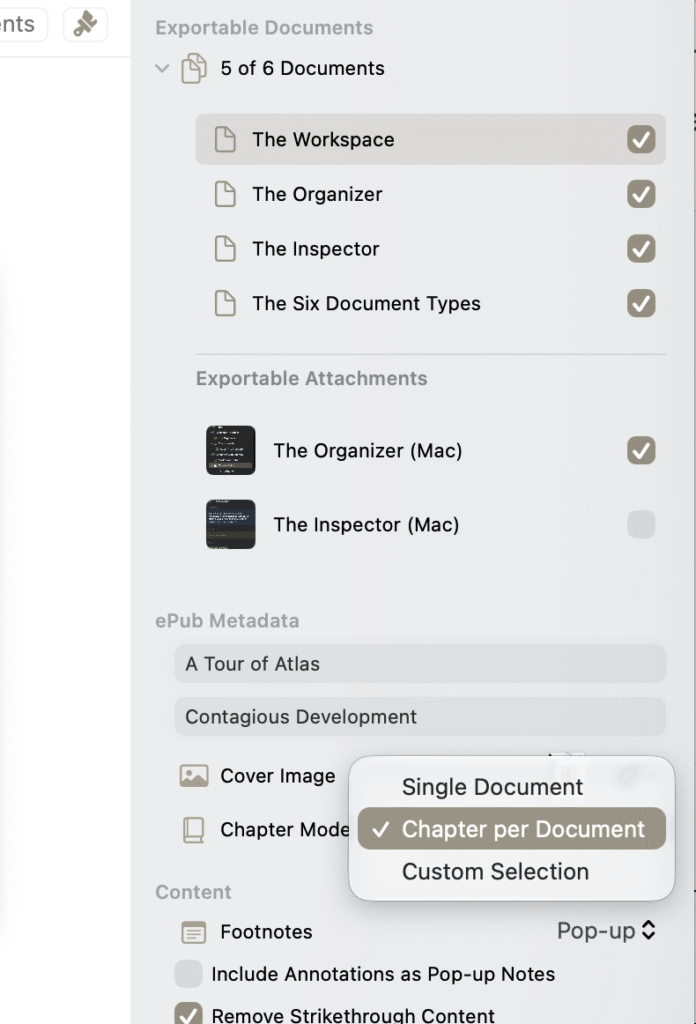Uncheck The Inspector export checkbox
This screenshot has width=696, height=1024.
[641, 249]
